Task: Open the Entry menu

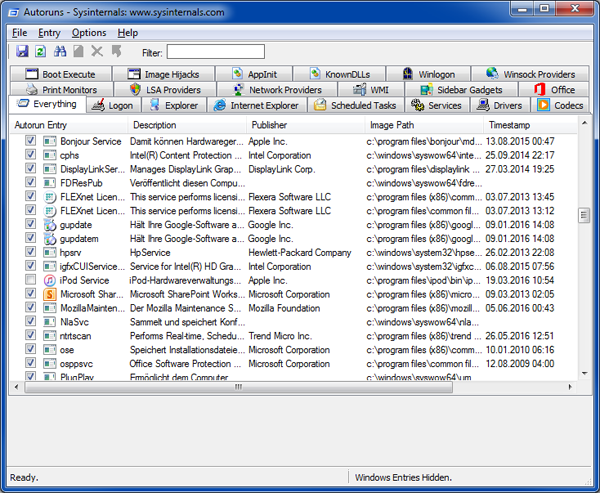Action: pyautogui.click(x=49, y=33)
